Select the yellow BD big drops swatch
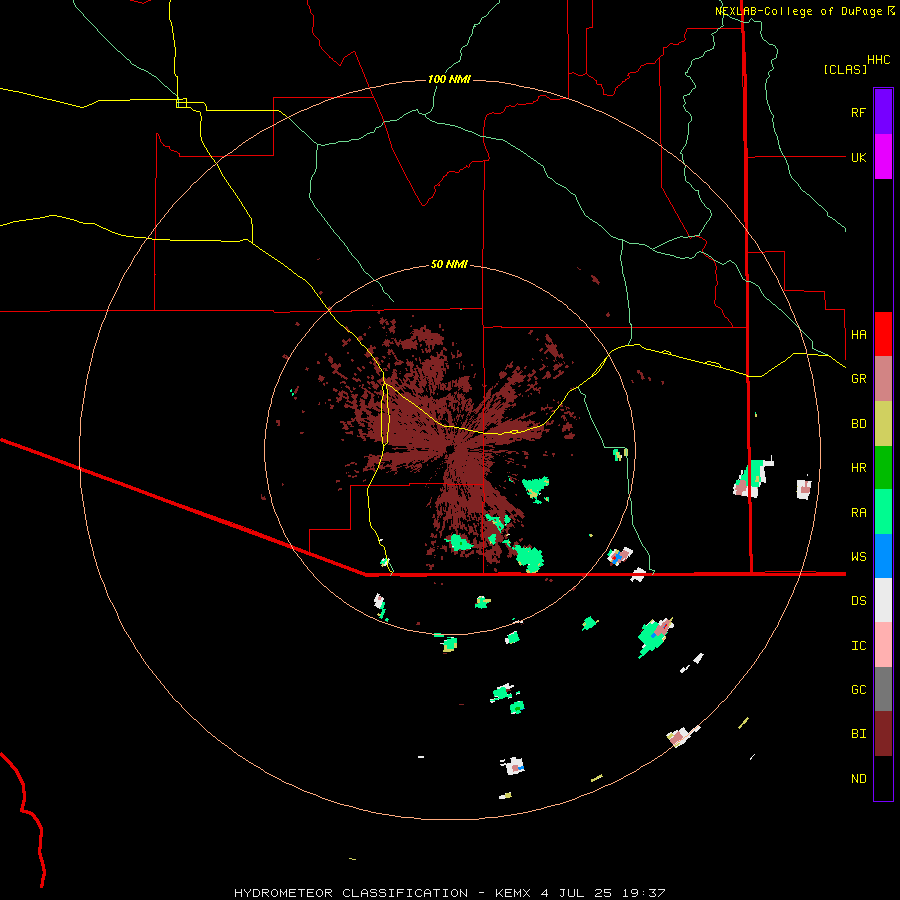The width and height of the screenshot is (900, 900). tap(883, 424)
